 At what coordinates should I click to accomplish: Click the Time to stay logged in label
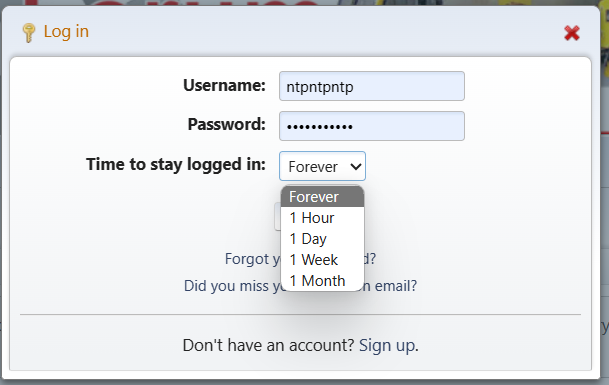176,164
